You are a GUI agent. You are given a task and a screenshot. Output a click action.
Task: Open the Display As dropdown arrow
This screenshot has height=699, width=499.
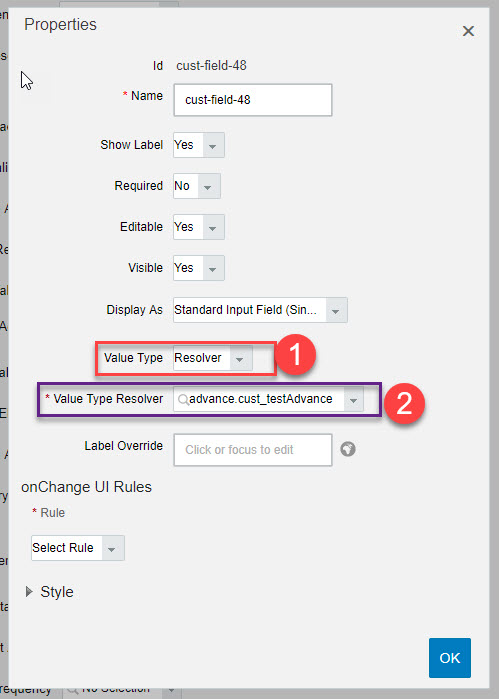click(x=336, y=310)
